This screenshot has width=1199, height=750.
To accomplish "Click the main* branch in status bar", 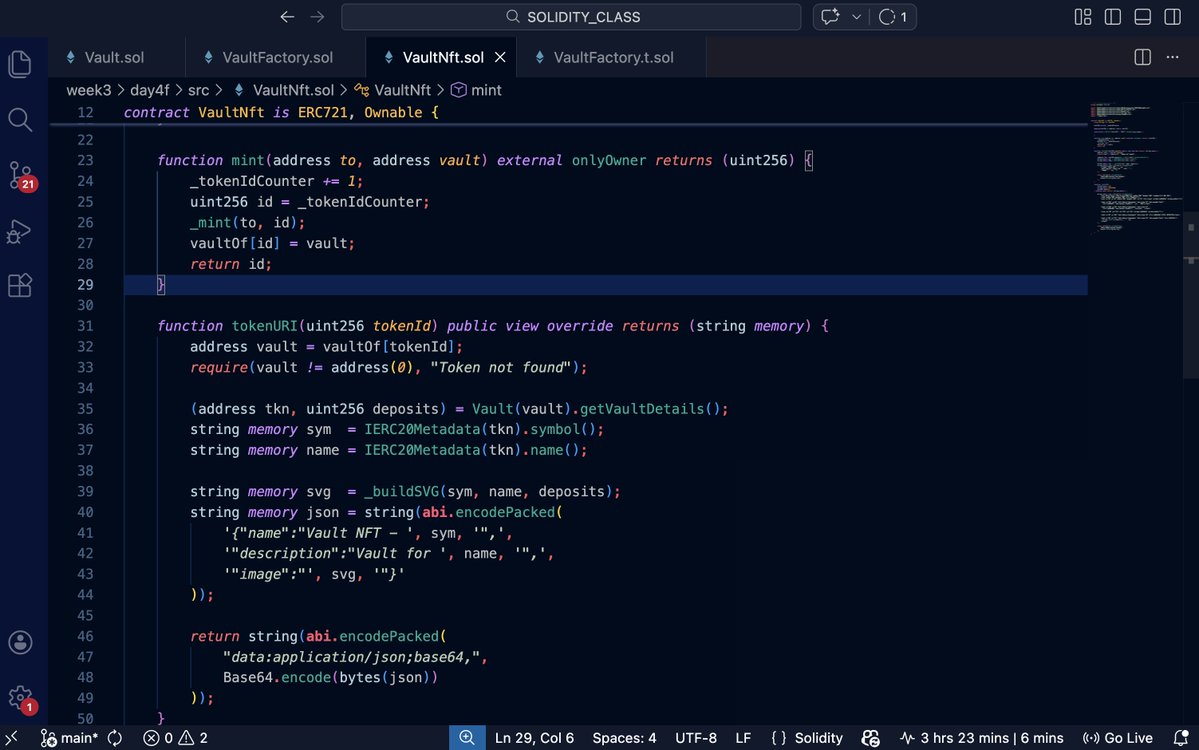I will pyautogui.click(x=70, y=738).
